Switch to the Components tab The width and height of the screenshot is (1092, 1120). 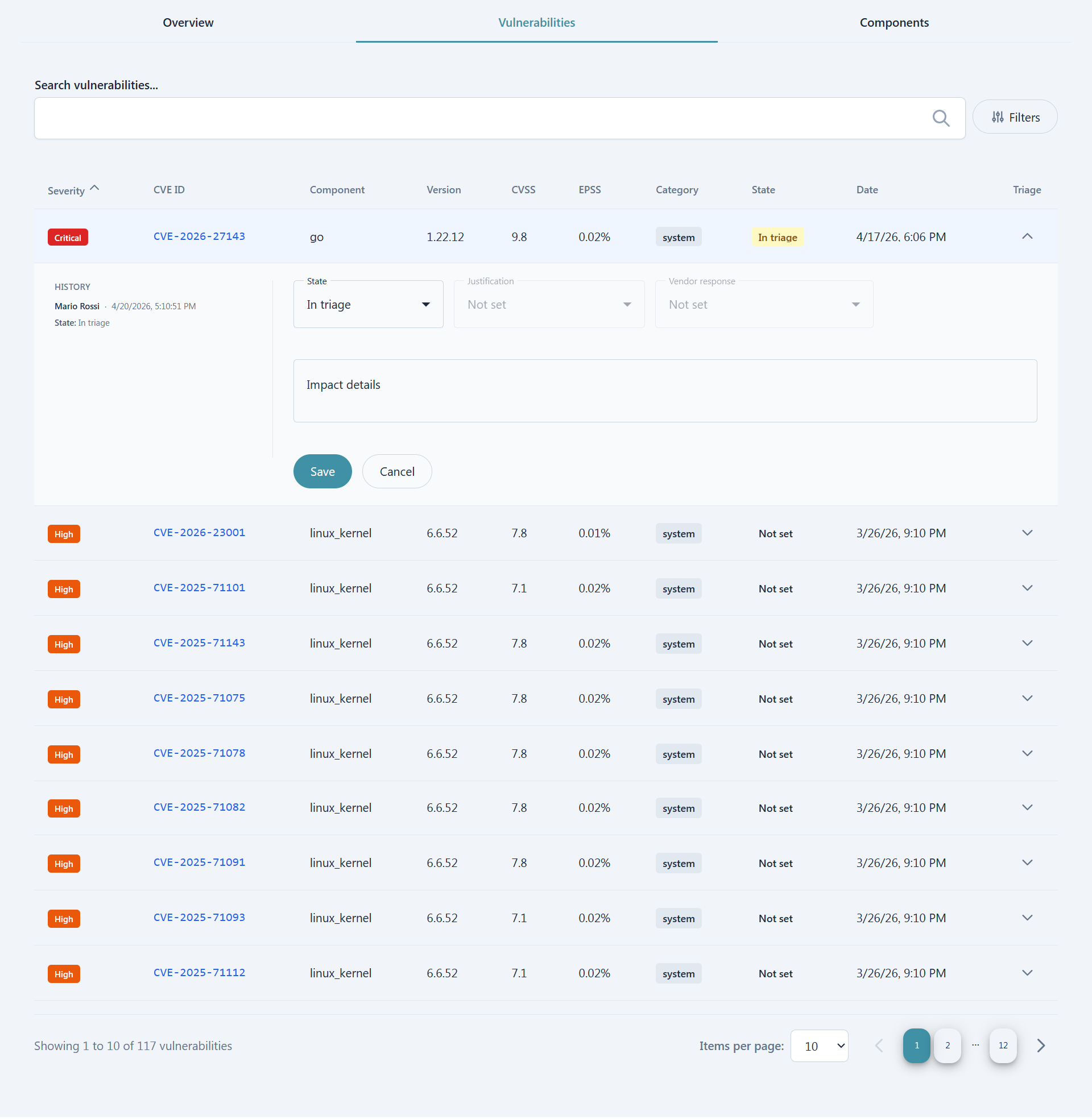(894, 22)
